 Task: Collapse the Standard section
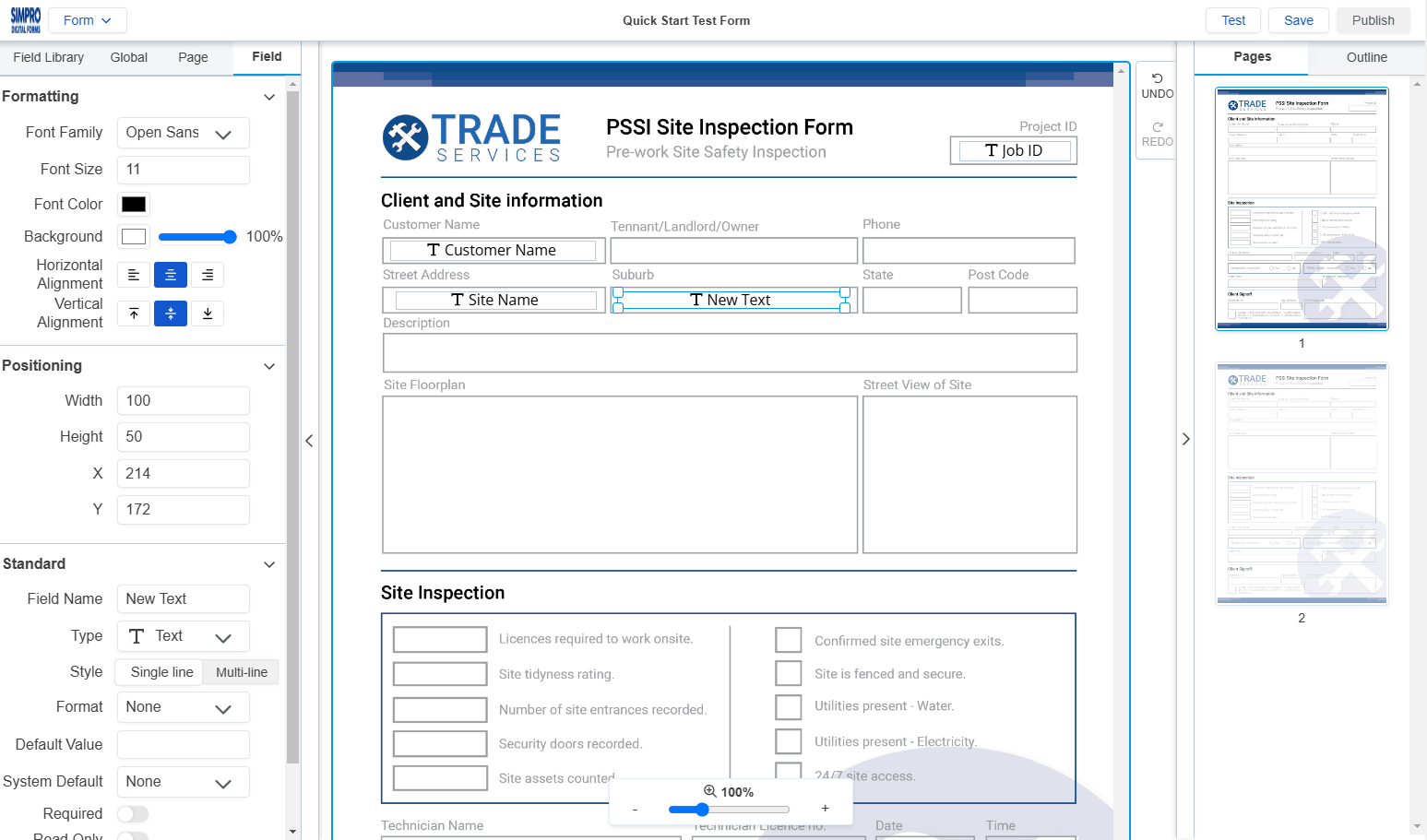coord(269,564)
